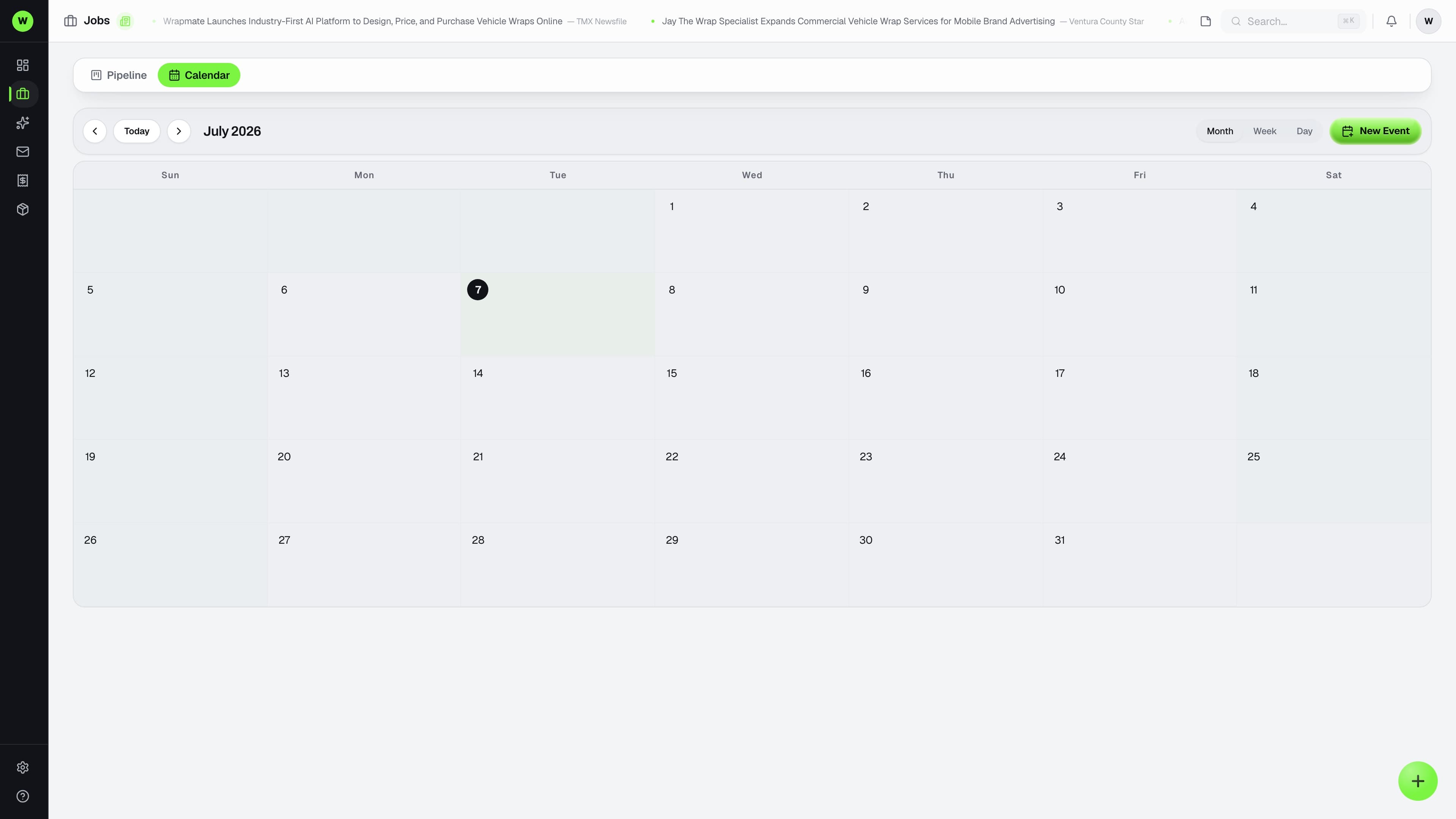Viewport: 1456px width, 819px height.
Task: Jump to Today in calendar
Action: [136, 131]
